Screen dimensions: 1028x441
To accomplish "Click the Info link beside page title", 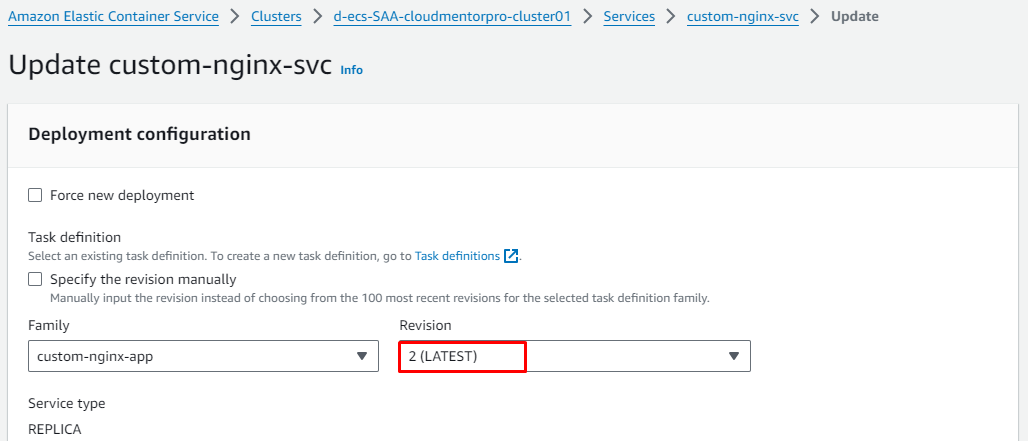I will point(352,70).
